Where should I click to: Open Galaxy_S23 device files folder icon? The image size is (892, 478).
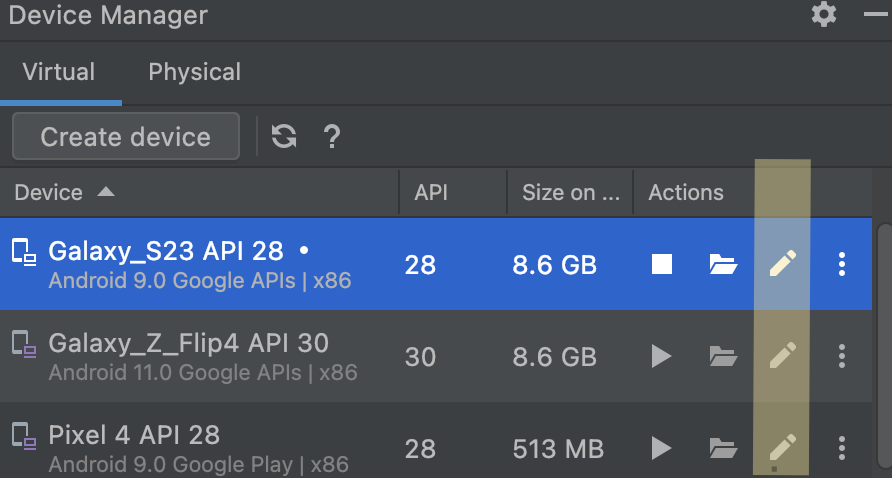point(723,264)
